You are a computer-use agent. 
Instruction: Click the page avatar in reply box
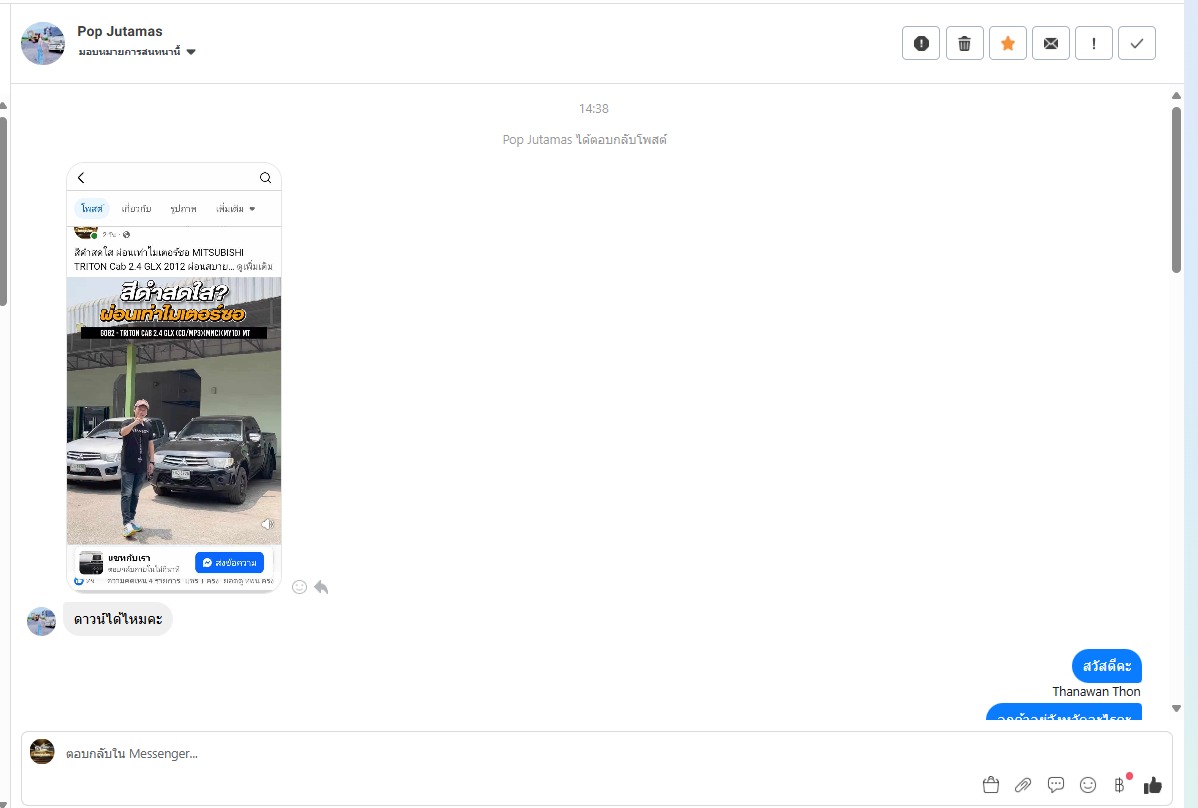coord(42,751)
